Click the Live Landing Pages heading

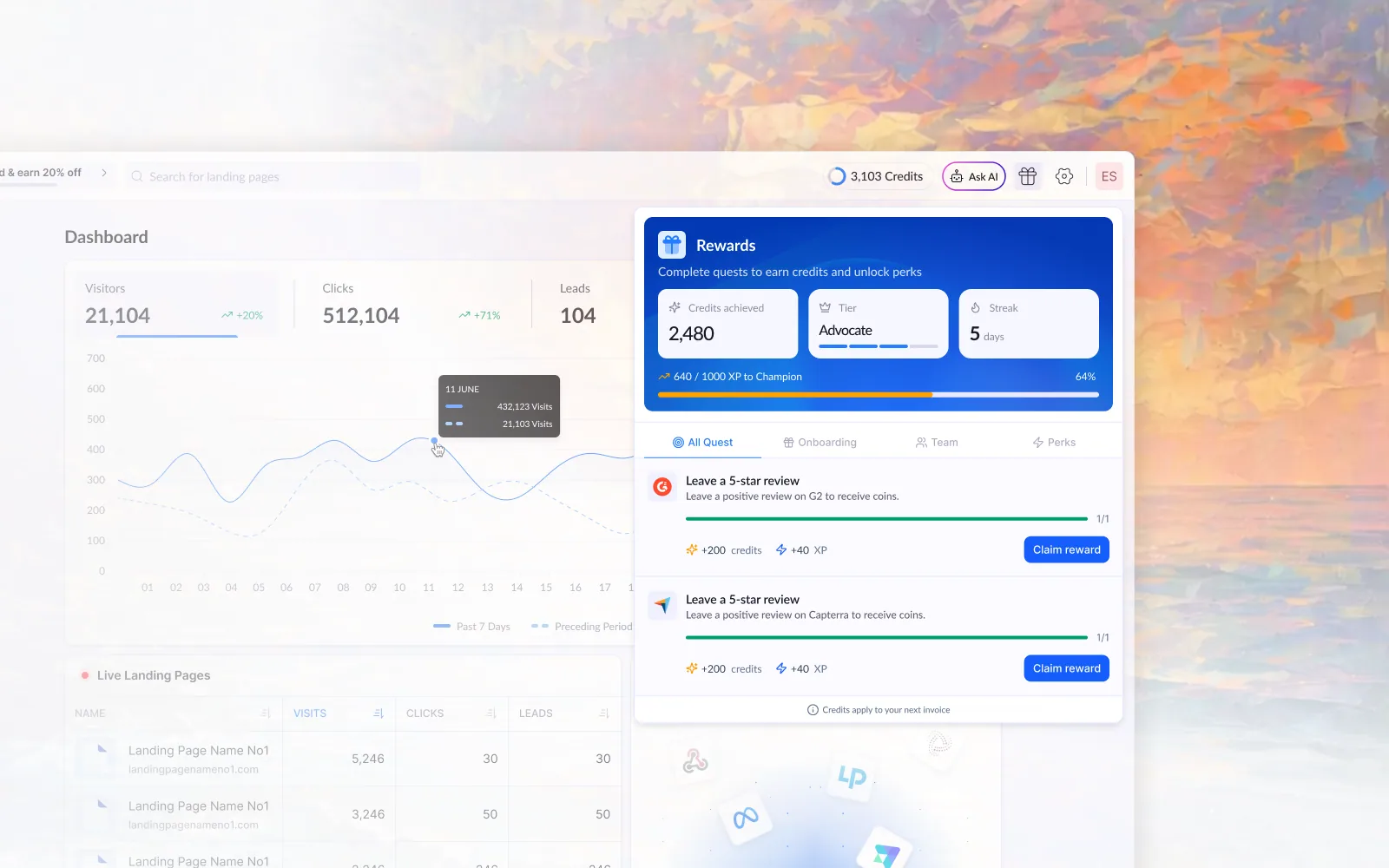point(154,675)
